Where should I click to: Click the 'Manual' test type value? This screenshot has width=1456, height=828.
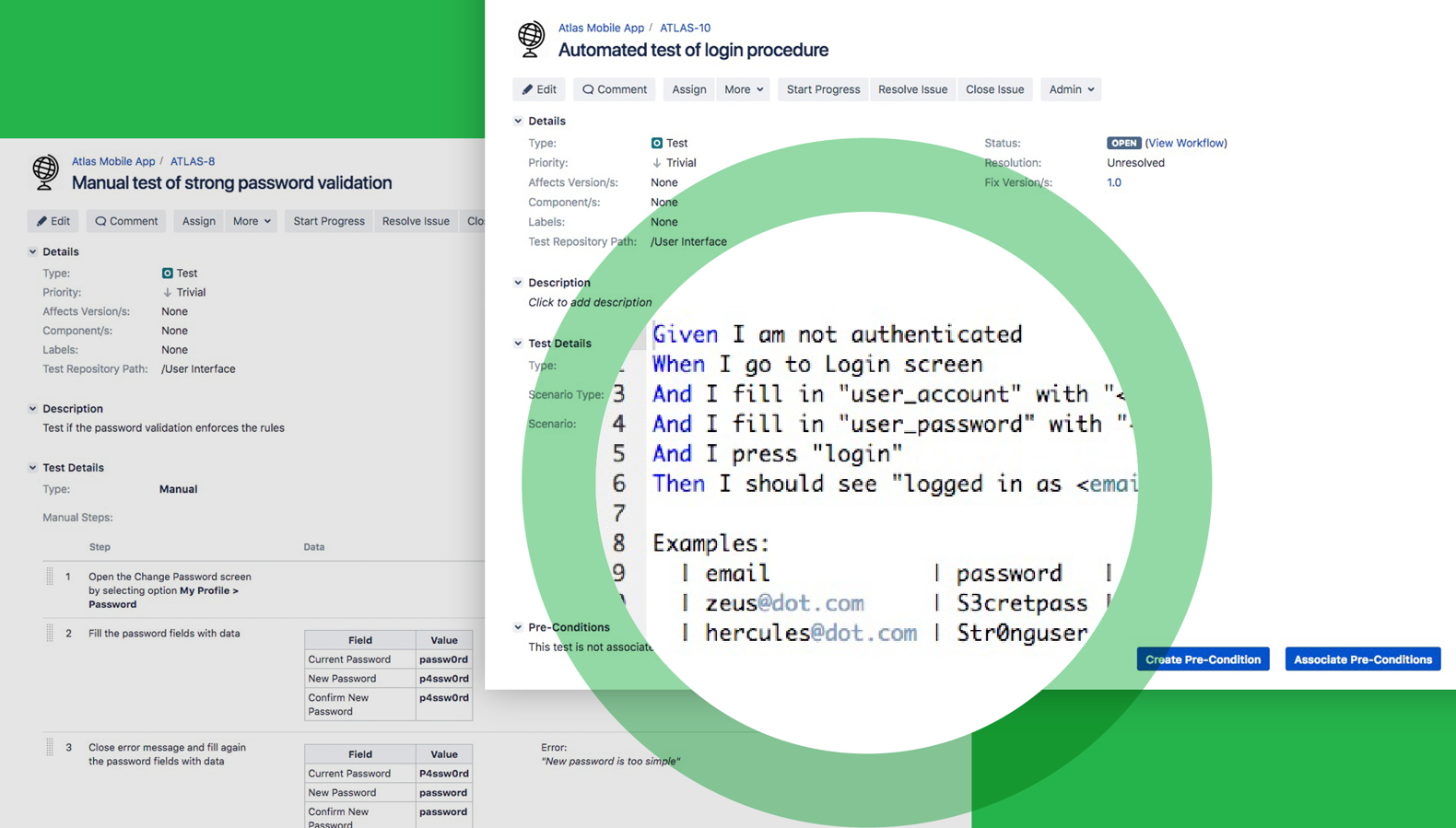tap(178, 489)
